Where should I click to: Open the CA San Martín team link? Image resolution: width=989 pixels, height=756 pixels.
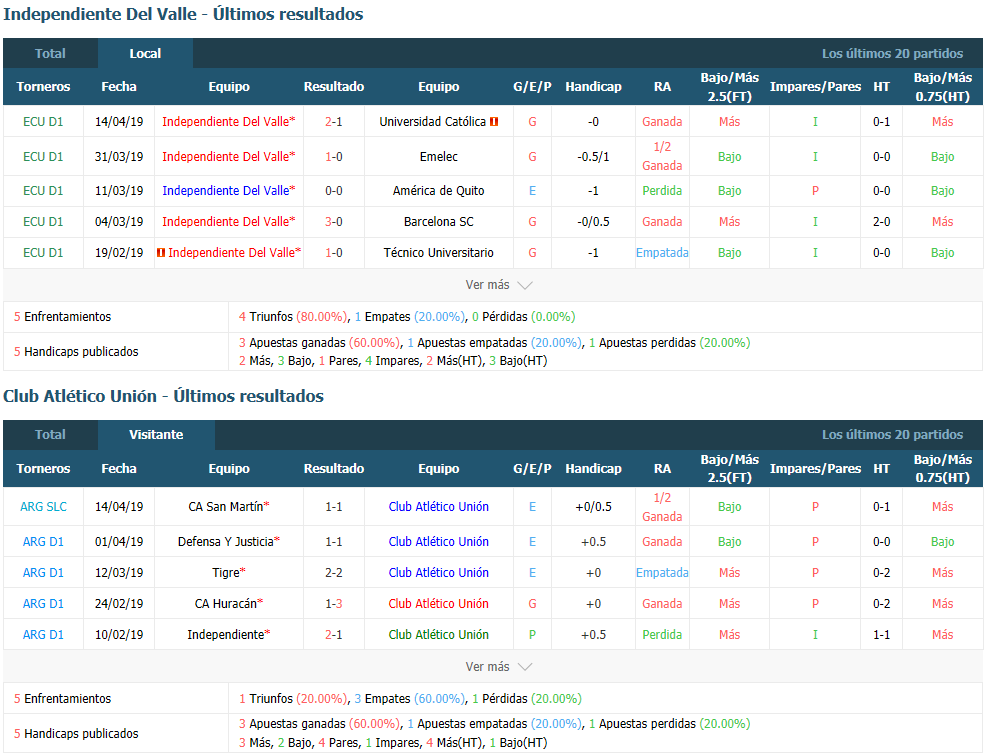(226, 506)
